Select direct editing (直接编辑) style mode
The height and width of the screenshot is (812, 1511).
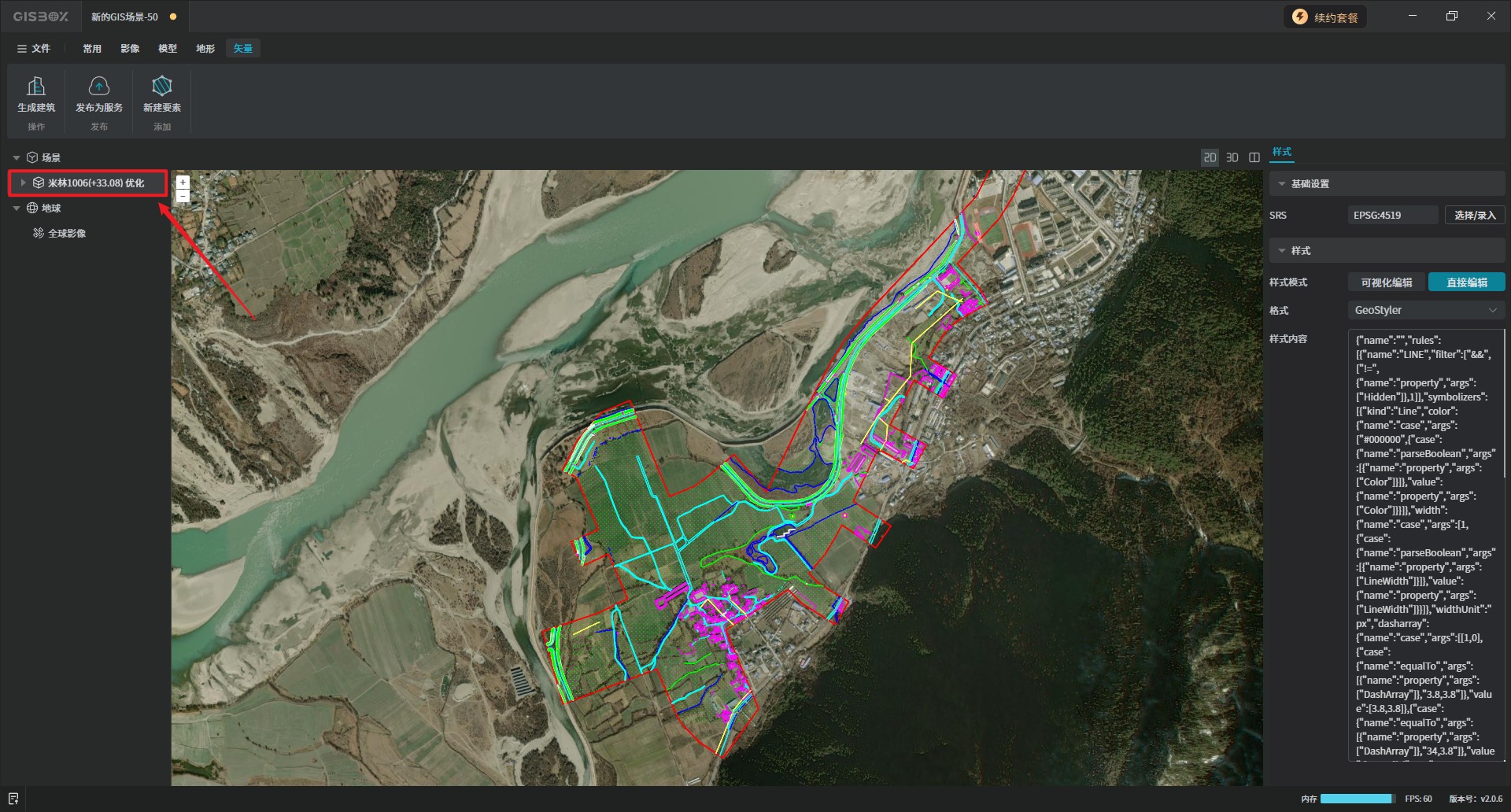tap(1466, 282)
